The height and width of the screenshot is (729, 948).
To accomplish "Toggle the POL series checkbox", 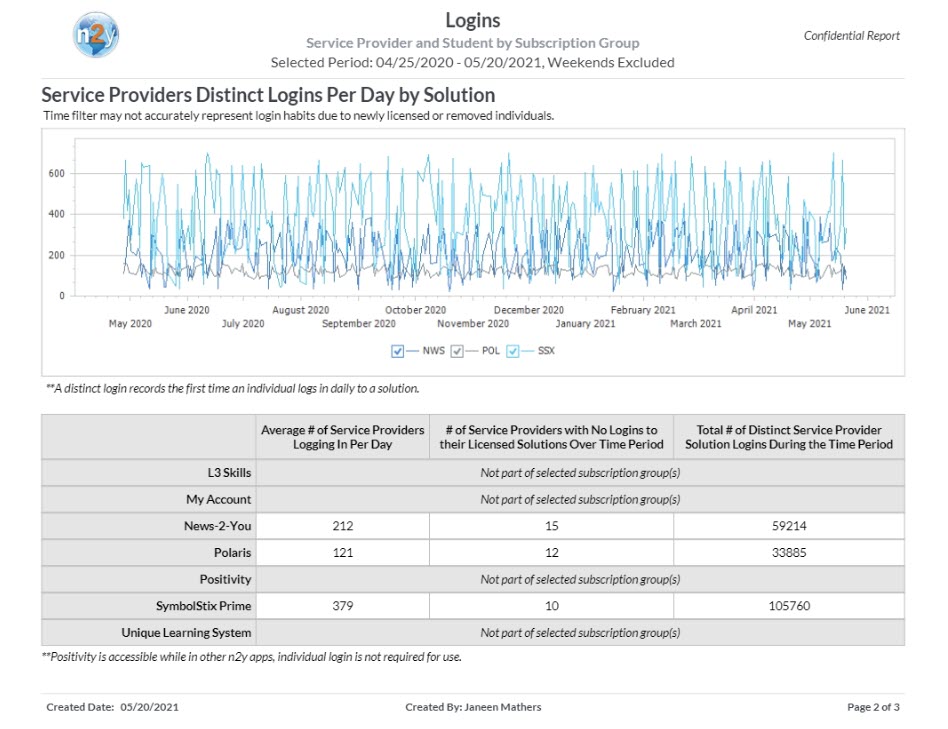I will [457, 351].
